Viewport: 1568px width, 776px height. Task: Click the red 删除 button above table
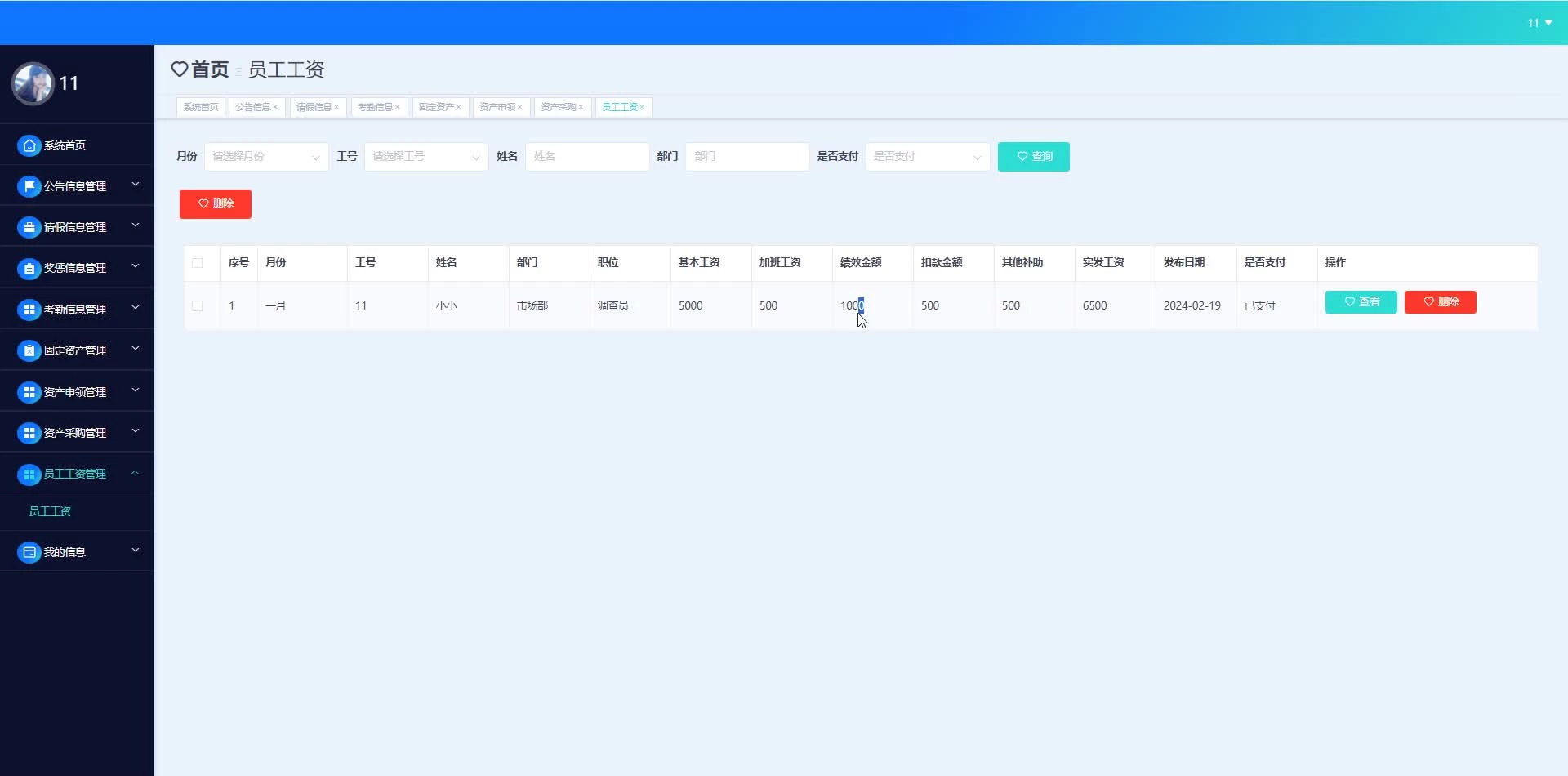216,204
